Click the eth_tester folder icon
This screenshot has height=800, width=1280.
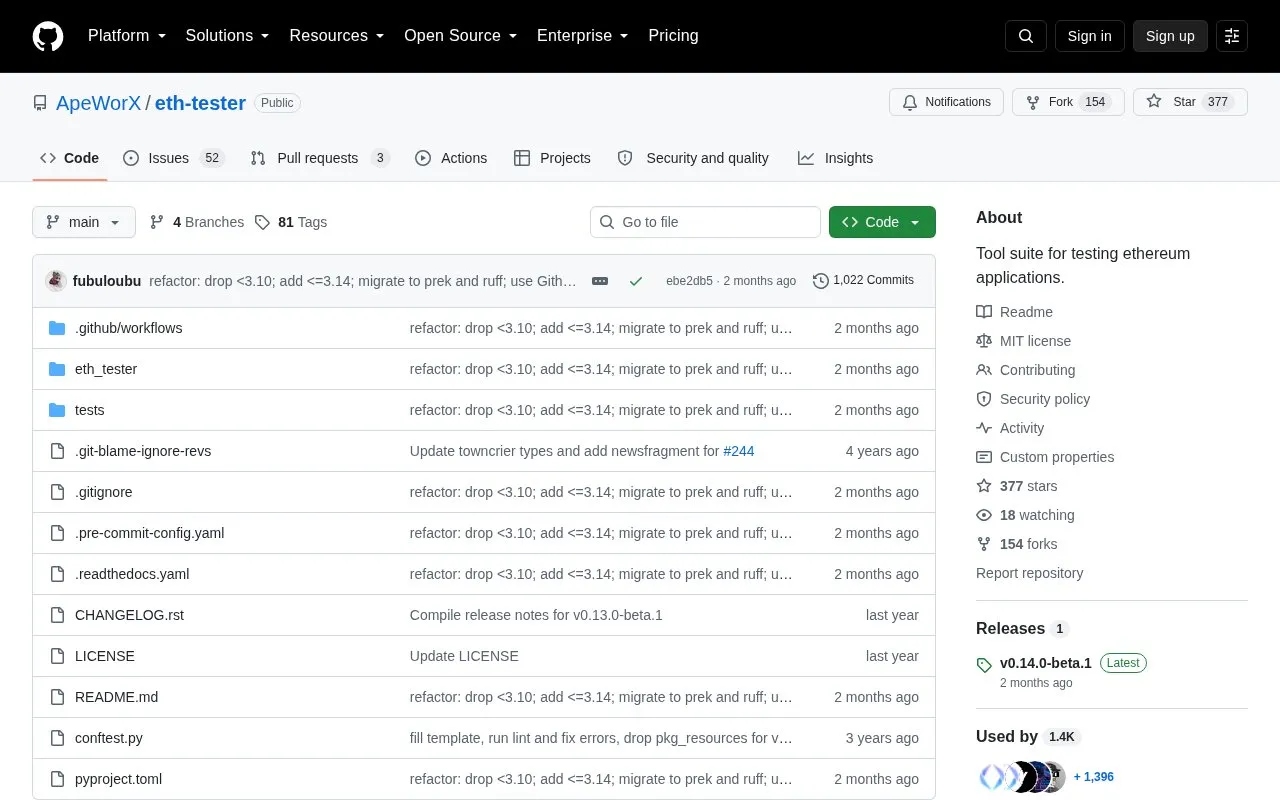coord(57,369)
